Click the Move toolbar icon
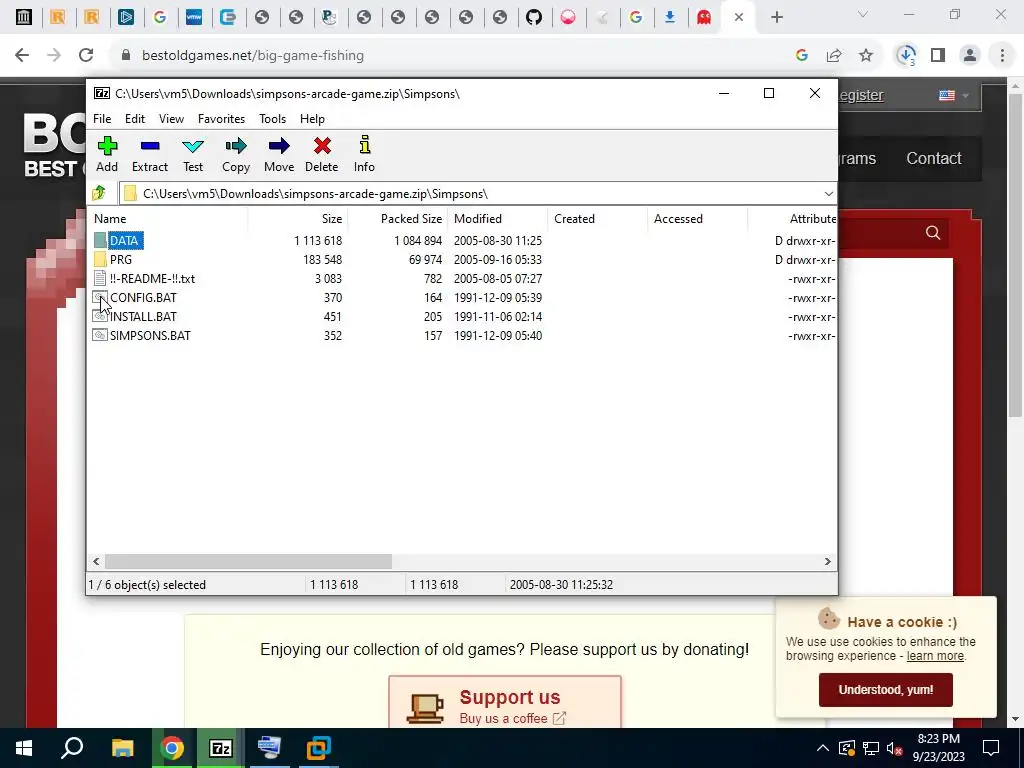Screen dimensions: 1024x768 (x=279, y=146)
